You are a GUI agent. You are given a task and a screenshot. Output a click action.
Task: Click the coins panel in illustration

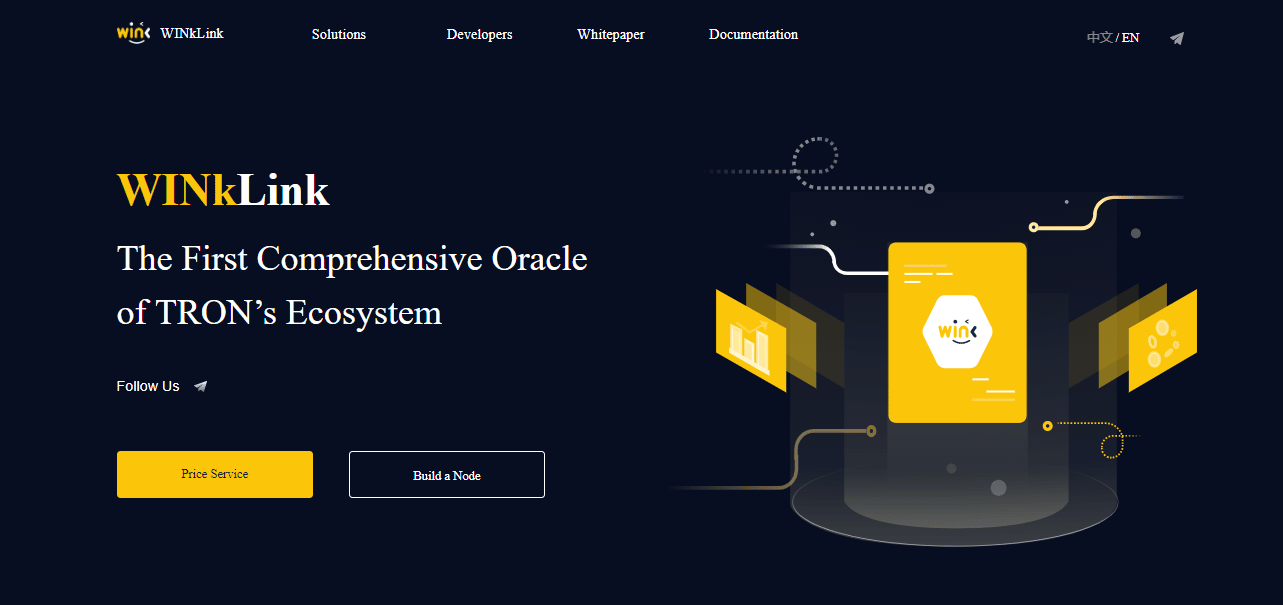(1162, 341)
